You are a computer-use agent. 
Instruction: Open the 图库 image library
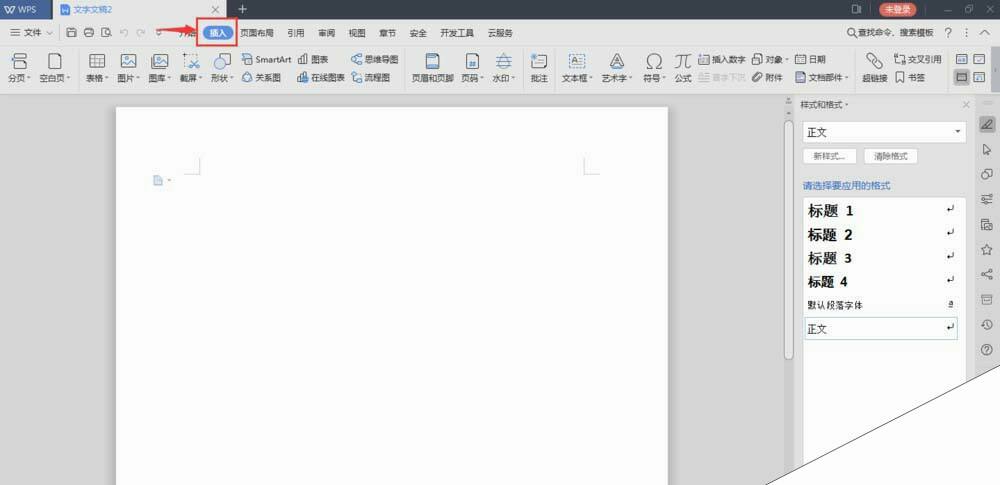tap(159, 68)
